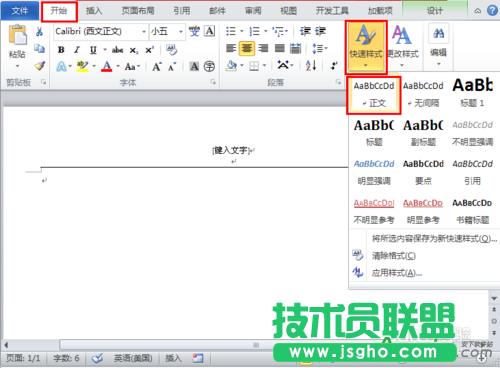Click the phonetic guide icon
The width and height of the screenshot is (500, 368).
(x=194, y=31)
